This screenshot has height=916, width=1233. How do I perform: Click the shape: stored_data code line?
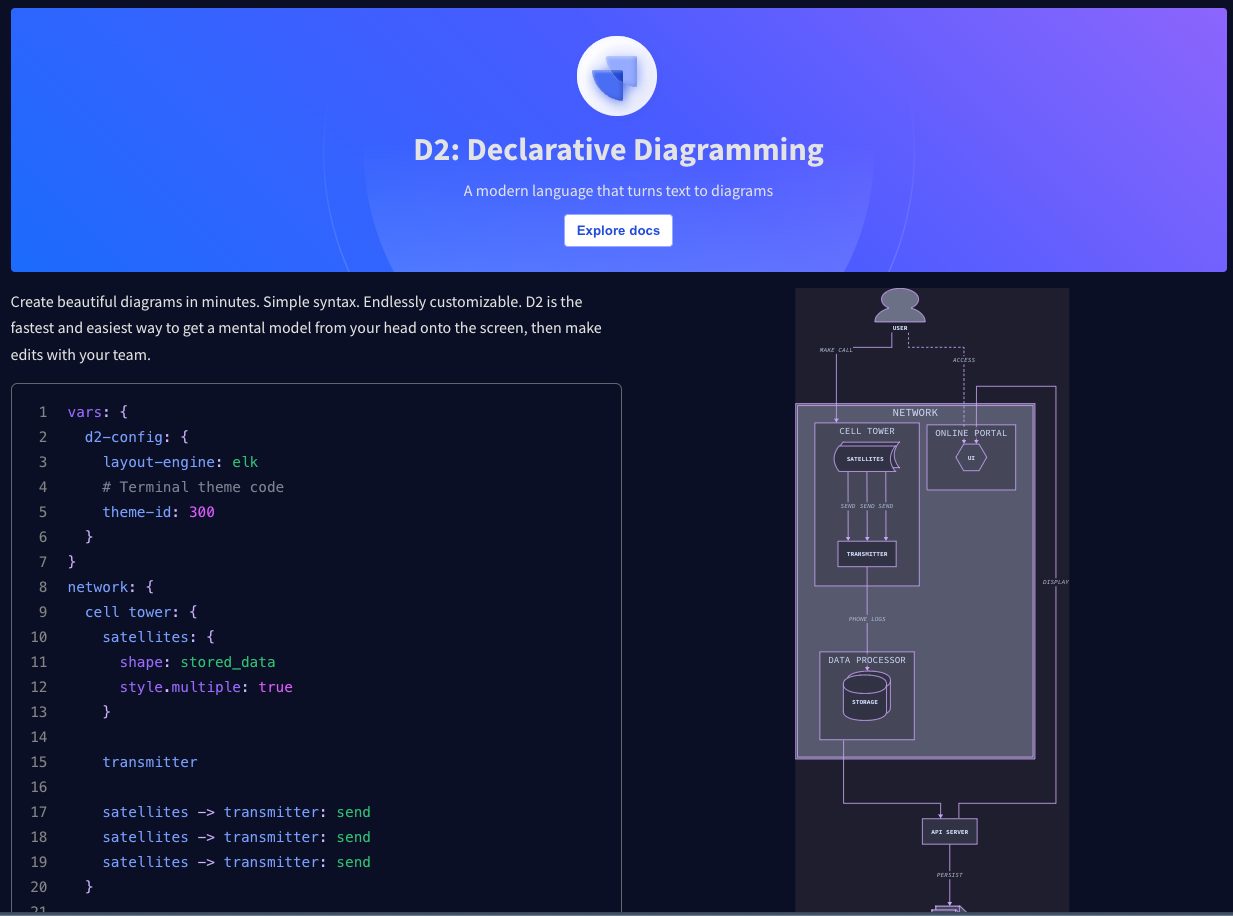pyautogui.click(x=197, y=662)
